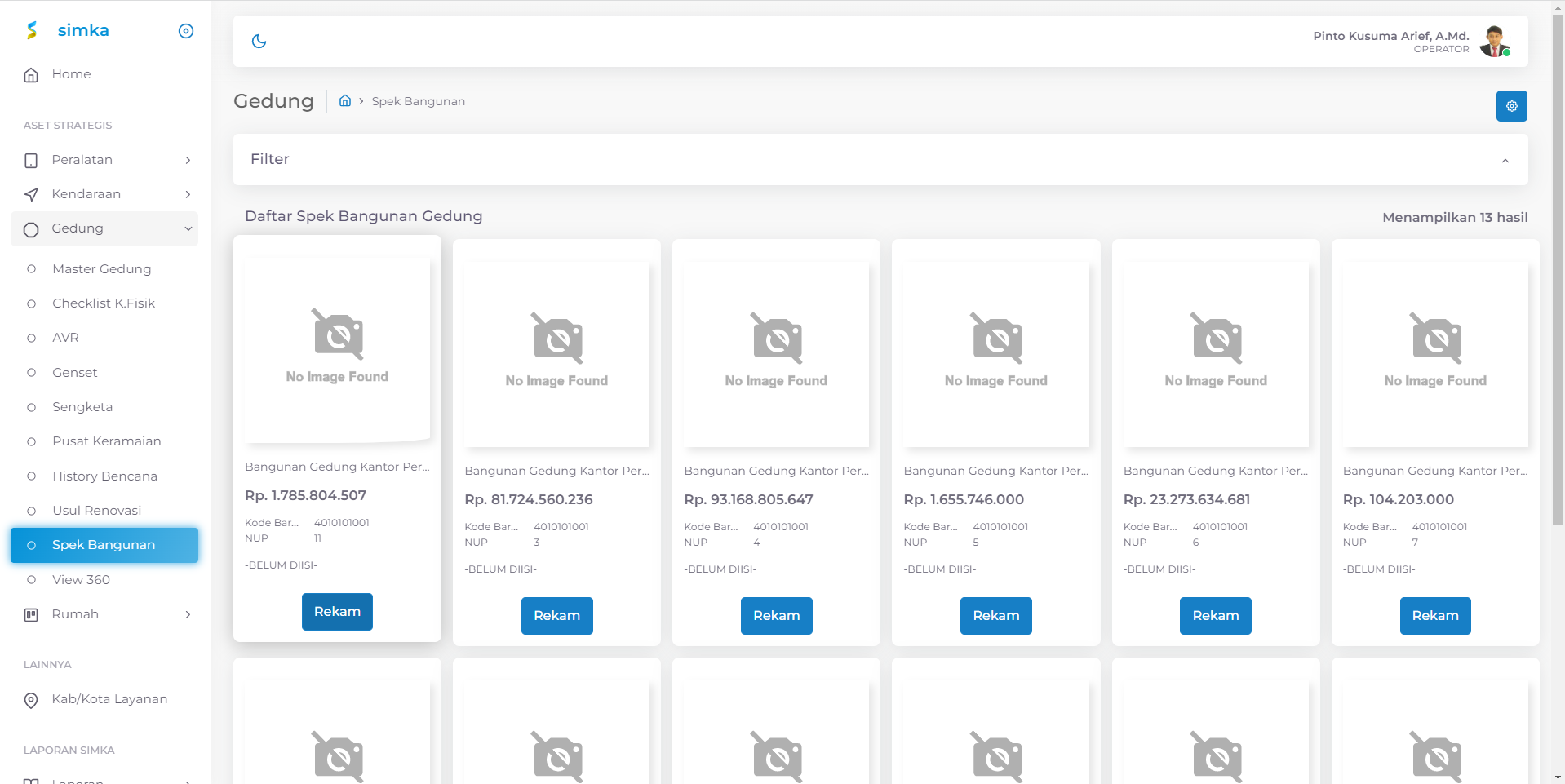This screenshot has height=784, width=1565.
Task: Collapse the Filter panel chevron
Action: (1505, 161)
